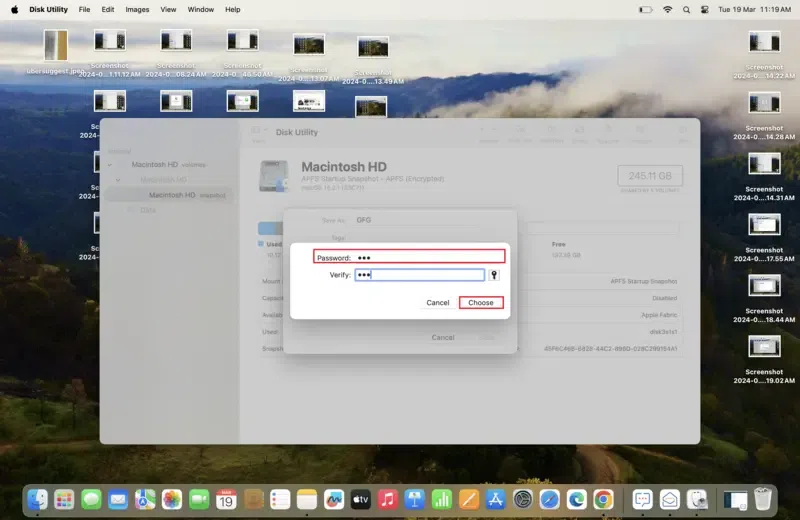The image size is (800, 520).
Task: Open System Settings gear in dock
Action: [x=522, y=500]
